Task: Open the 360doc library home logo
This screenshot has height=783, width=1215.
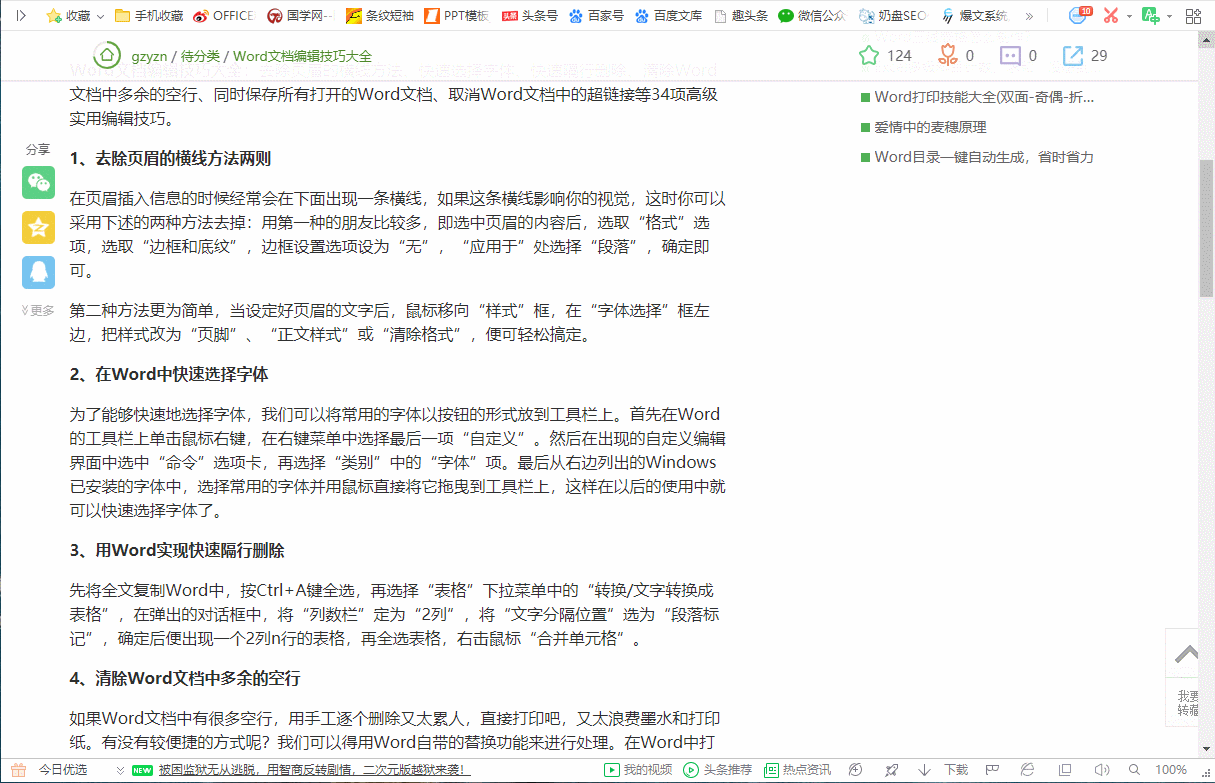Action: pos(105,56)
